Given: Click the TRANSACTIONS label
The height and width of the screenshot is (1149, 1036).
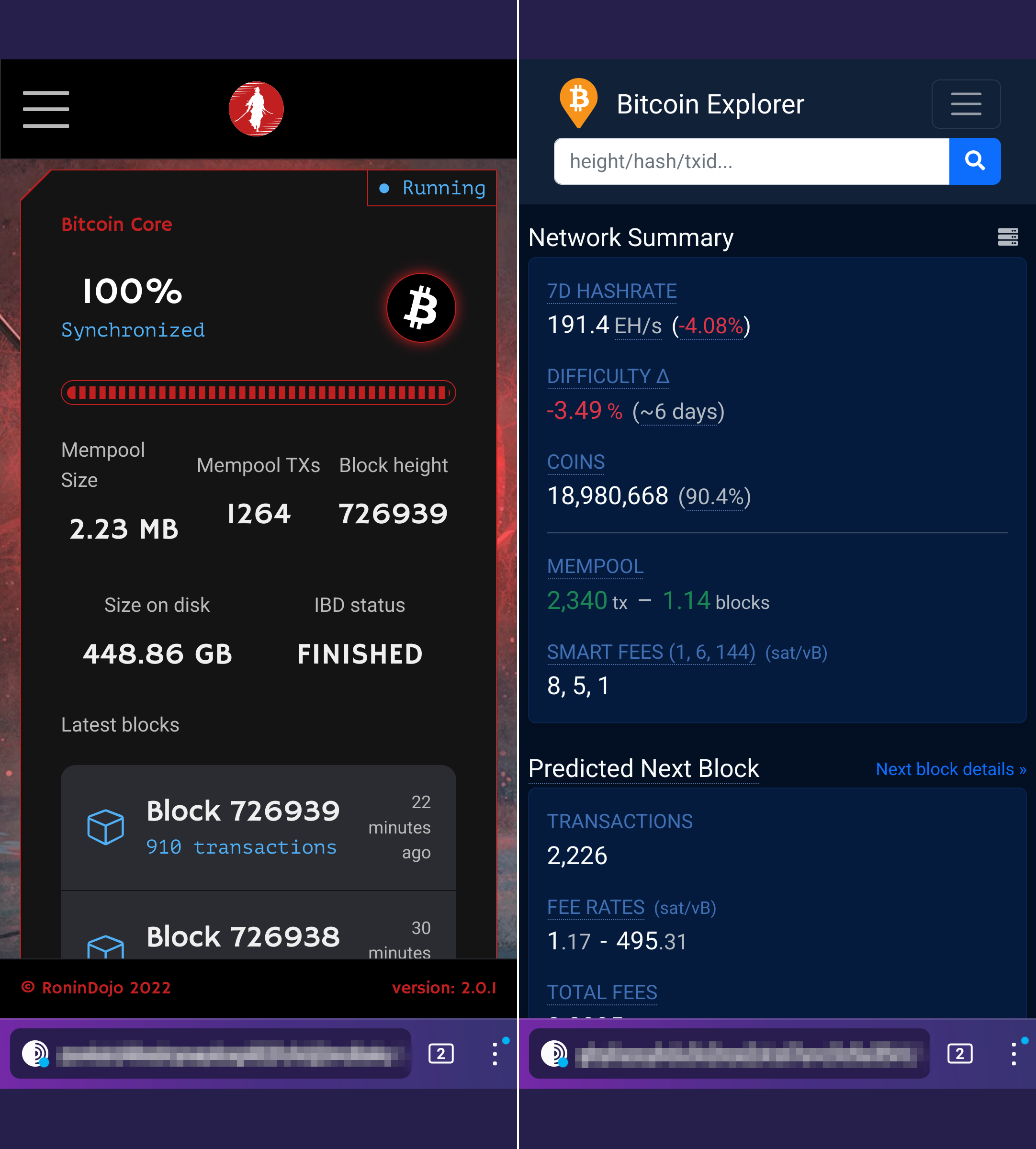Looking at the screenshot, I should click(620, 821).
